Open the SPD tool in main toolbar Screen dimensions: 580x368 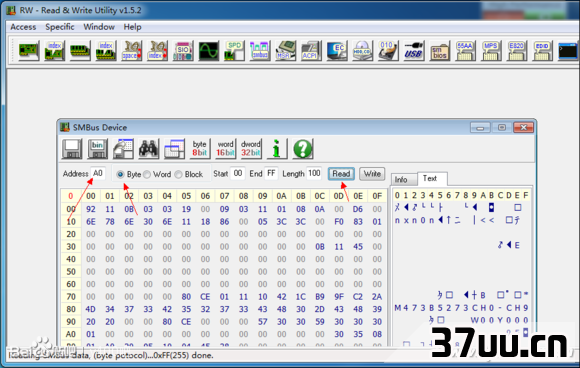(x=234, y=51)
